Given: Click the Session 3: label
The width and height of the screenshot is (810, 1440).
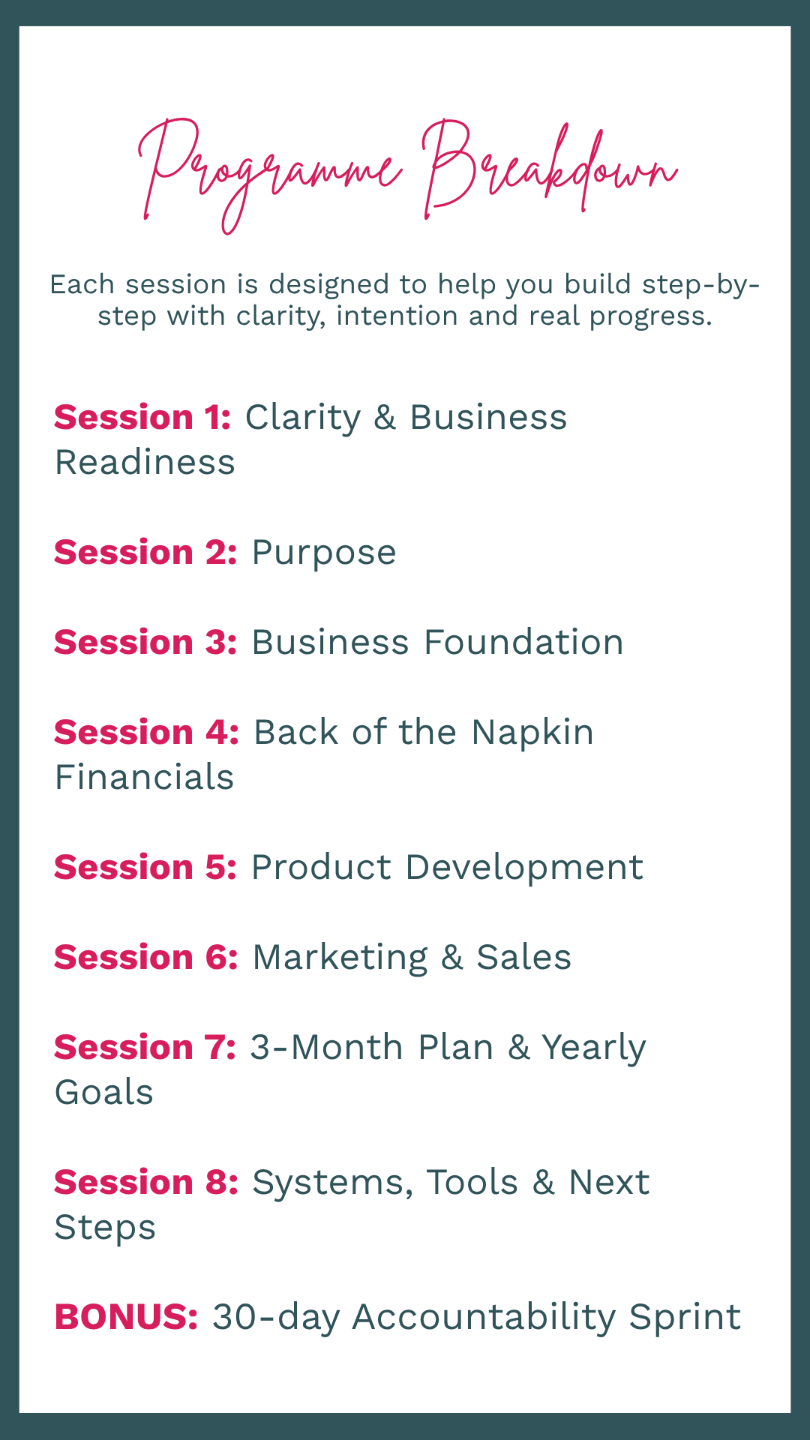Looking at the screenshot, I should point(146,642).
